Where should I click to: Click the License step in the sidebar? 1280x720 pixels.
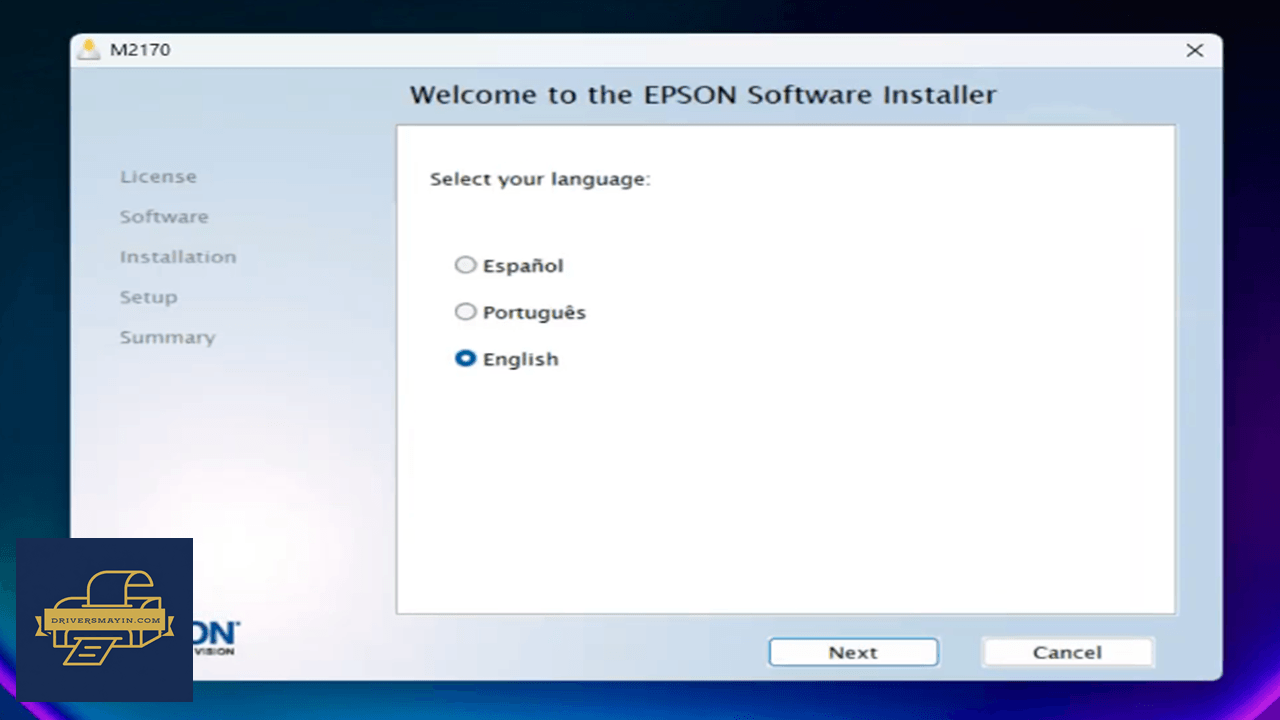(x=158, y=177)
